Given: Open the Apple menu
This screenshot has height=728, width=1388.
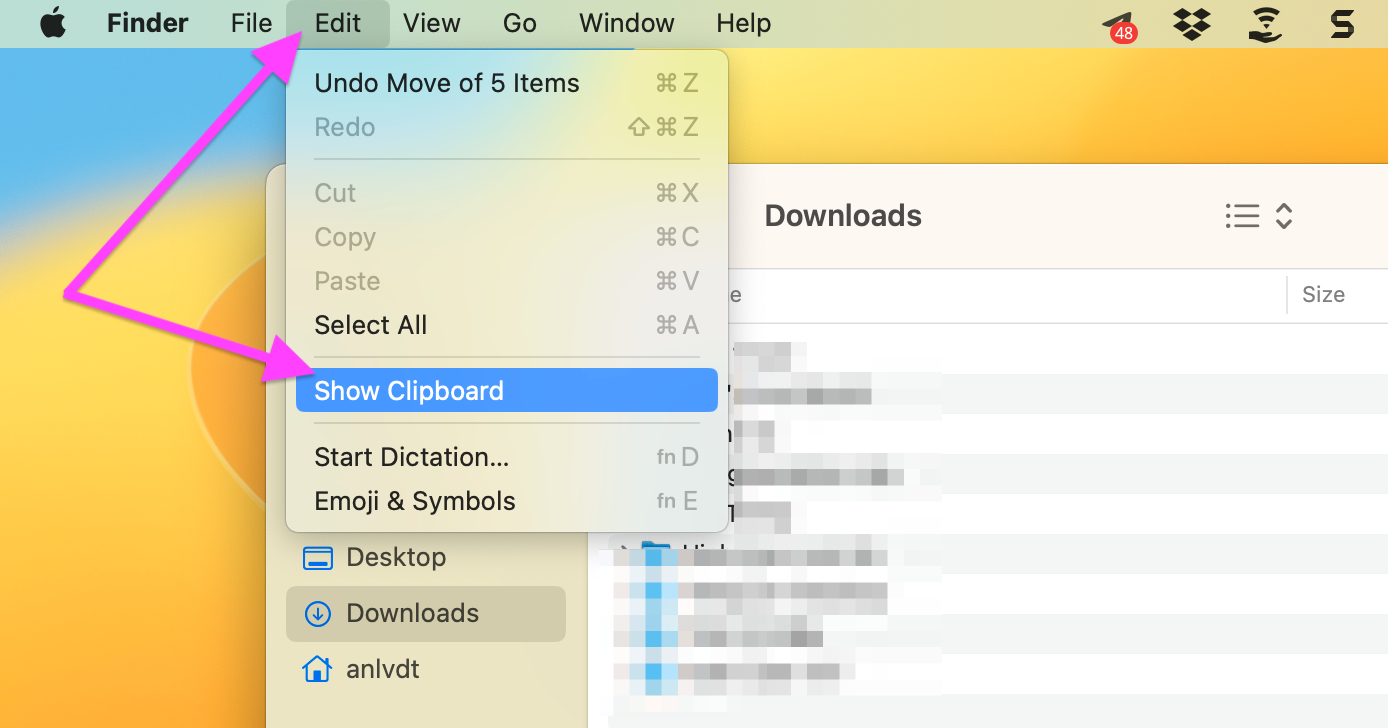Looking at the screenshot, I should point(53,24).
